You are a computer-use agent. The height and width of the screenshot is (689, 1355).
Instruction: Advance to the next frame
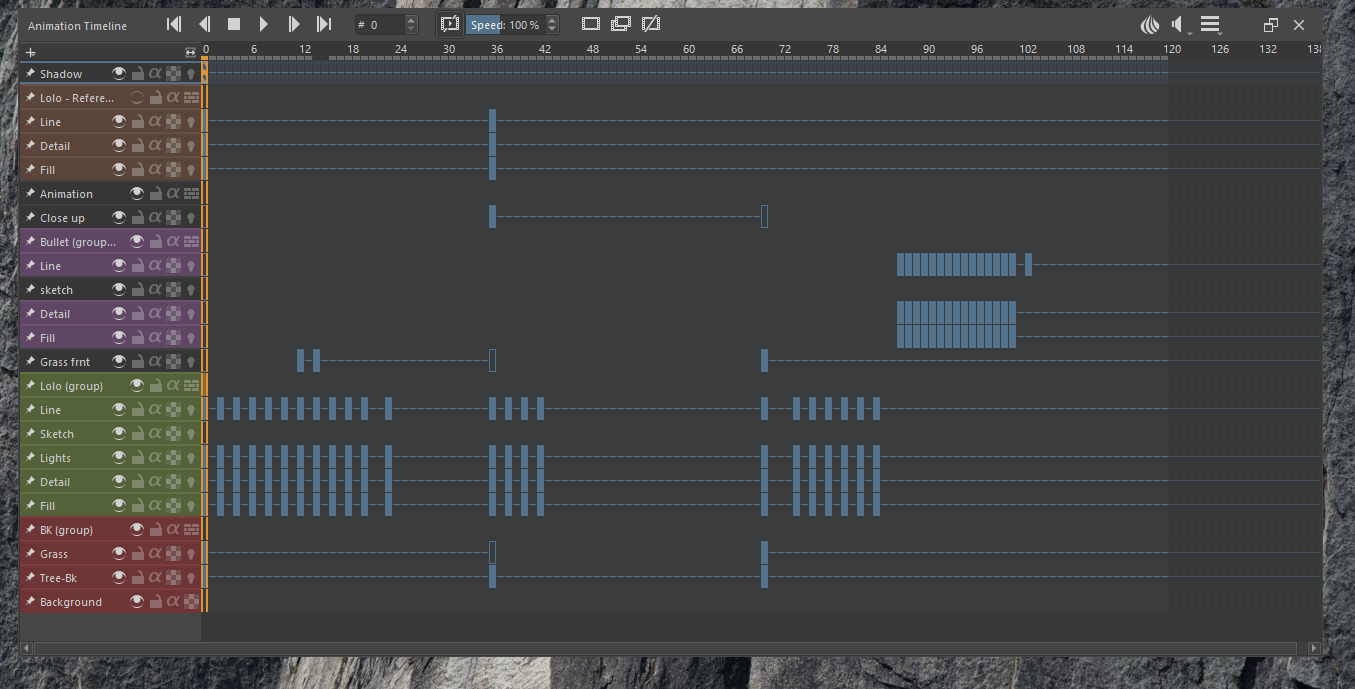point(294,24)
